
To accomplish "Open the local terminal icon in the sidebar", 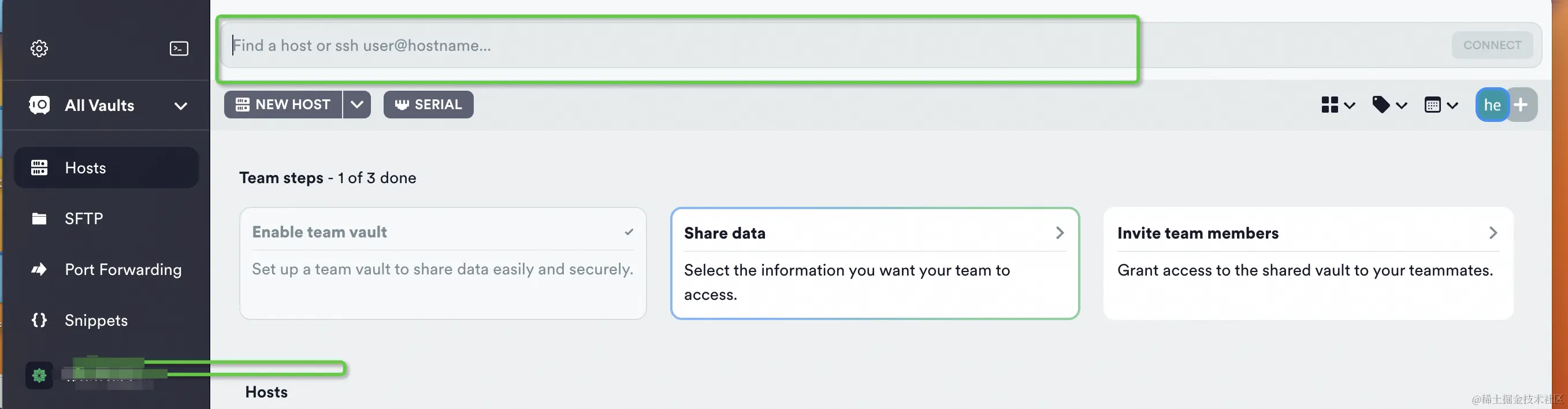I will tap(179, 48).
